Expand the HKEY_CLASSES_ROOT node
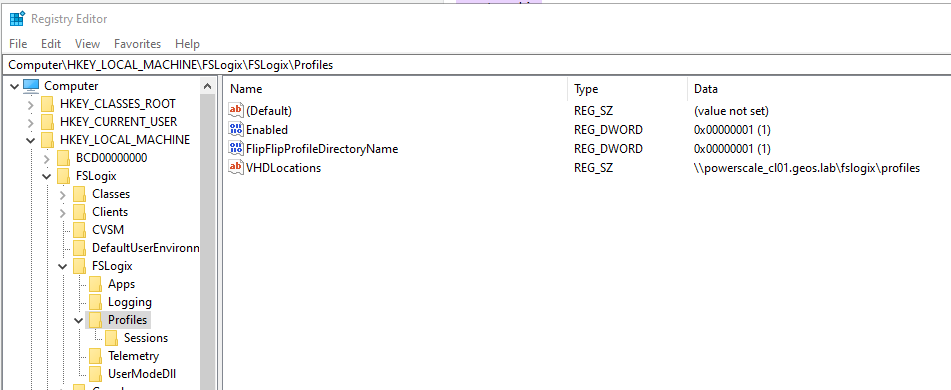The image size is (951, 390). click(31, 104)
